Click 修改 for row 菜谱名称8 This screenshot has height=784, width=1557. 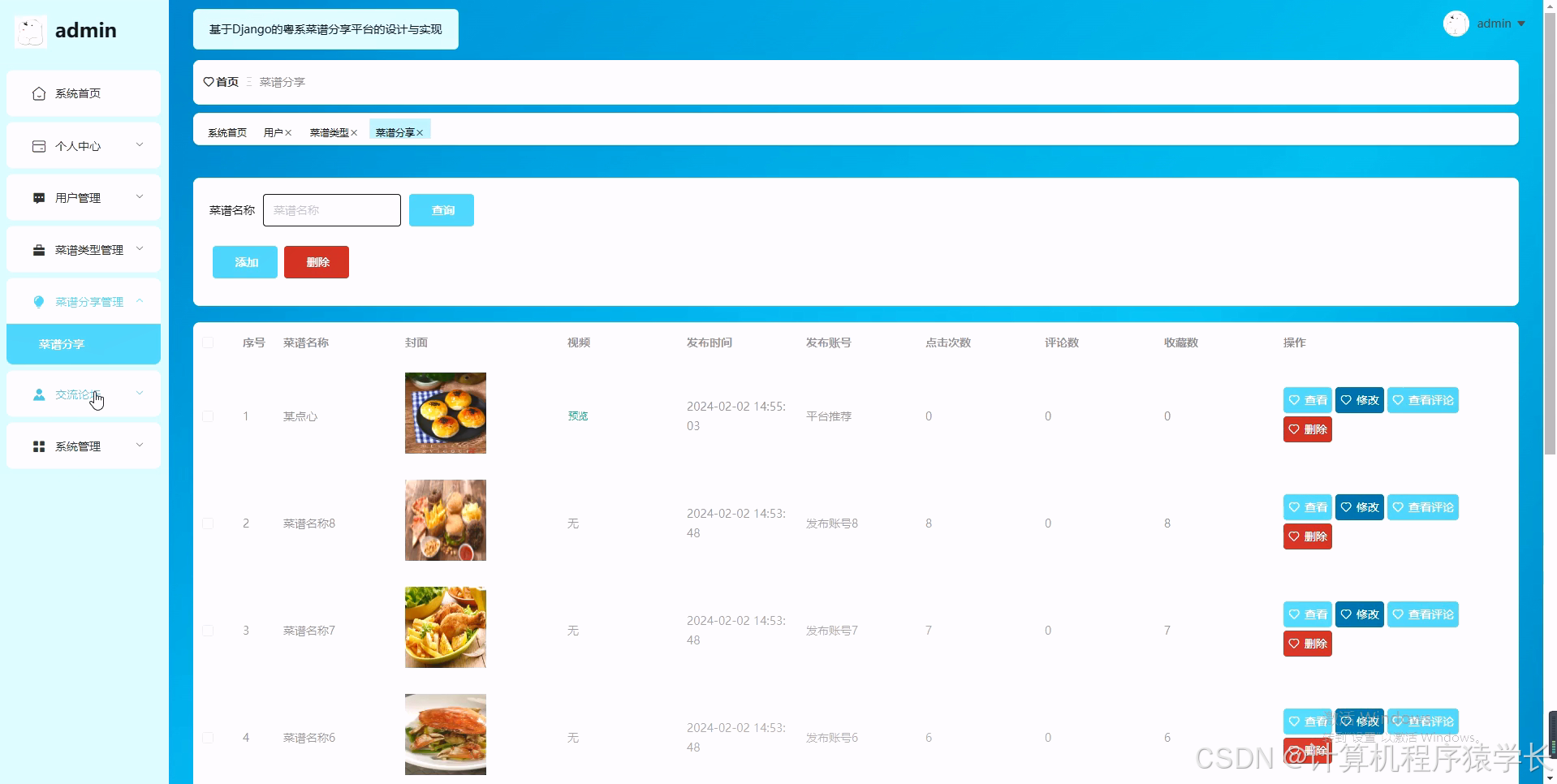[x=1360, y=507]
